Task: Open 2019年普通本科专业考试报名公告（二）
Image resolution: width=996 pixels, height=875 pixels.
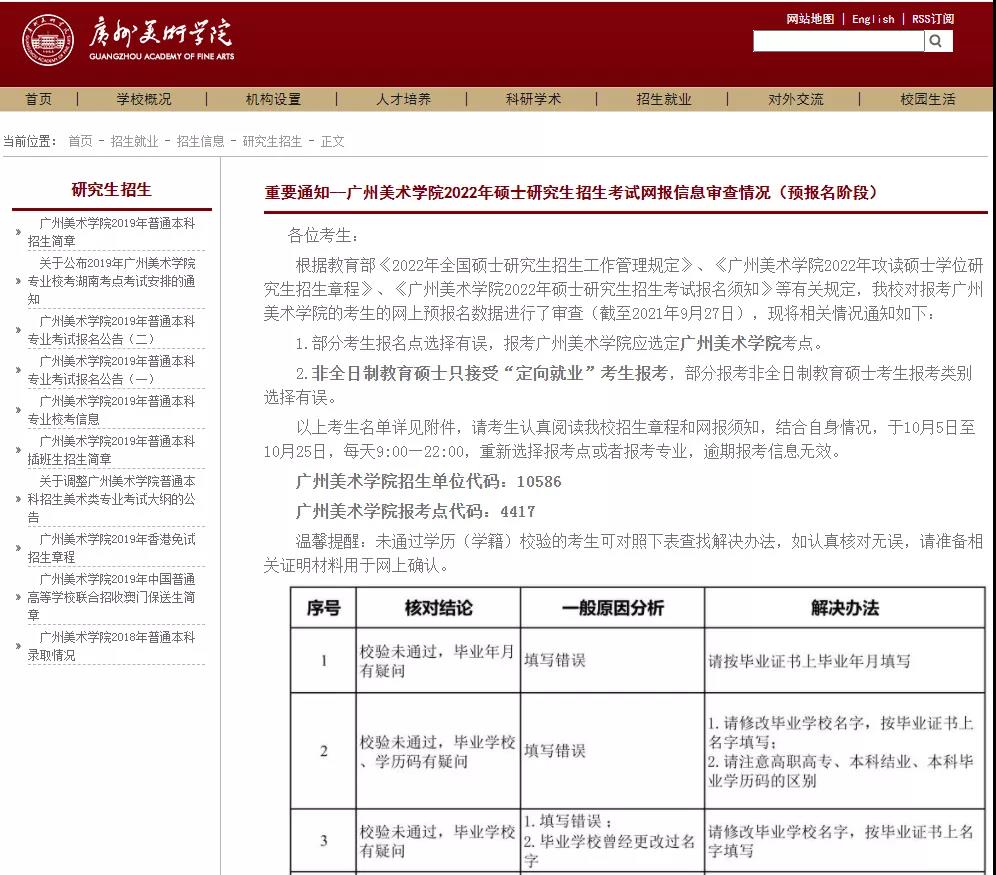Action: coord(112,330)
